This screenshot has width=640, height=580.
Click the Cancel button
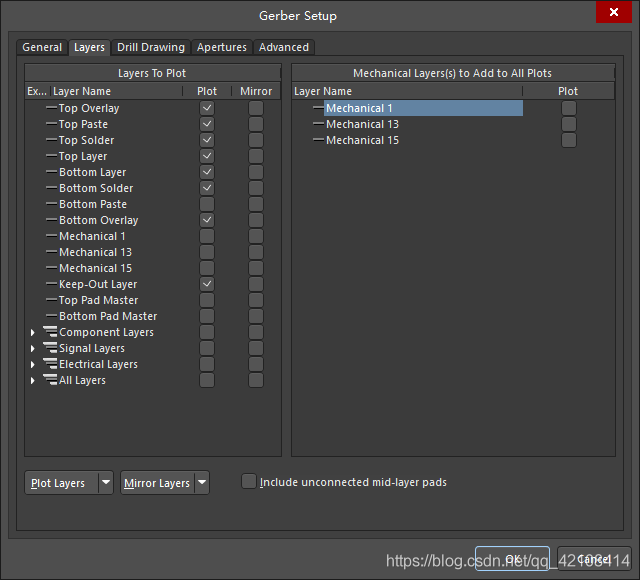[594, 558]
